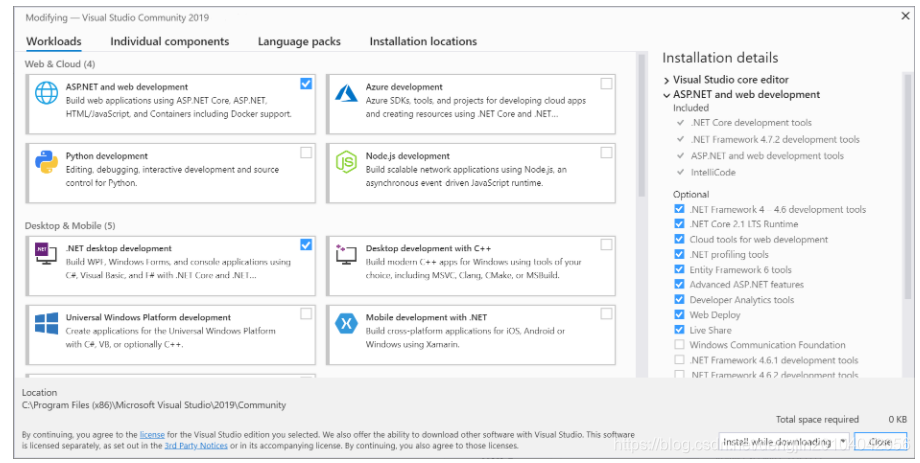
Task: Switch to the Workloads tab
Action: tap(54, 42)
